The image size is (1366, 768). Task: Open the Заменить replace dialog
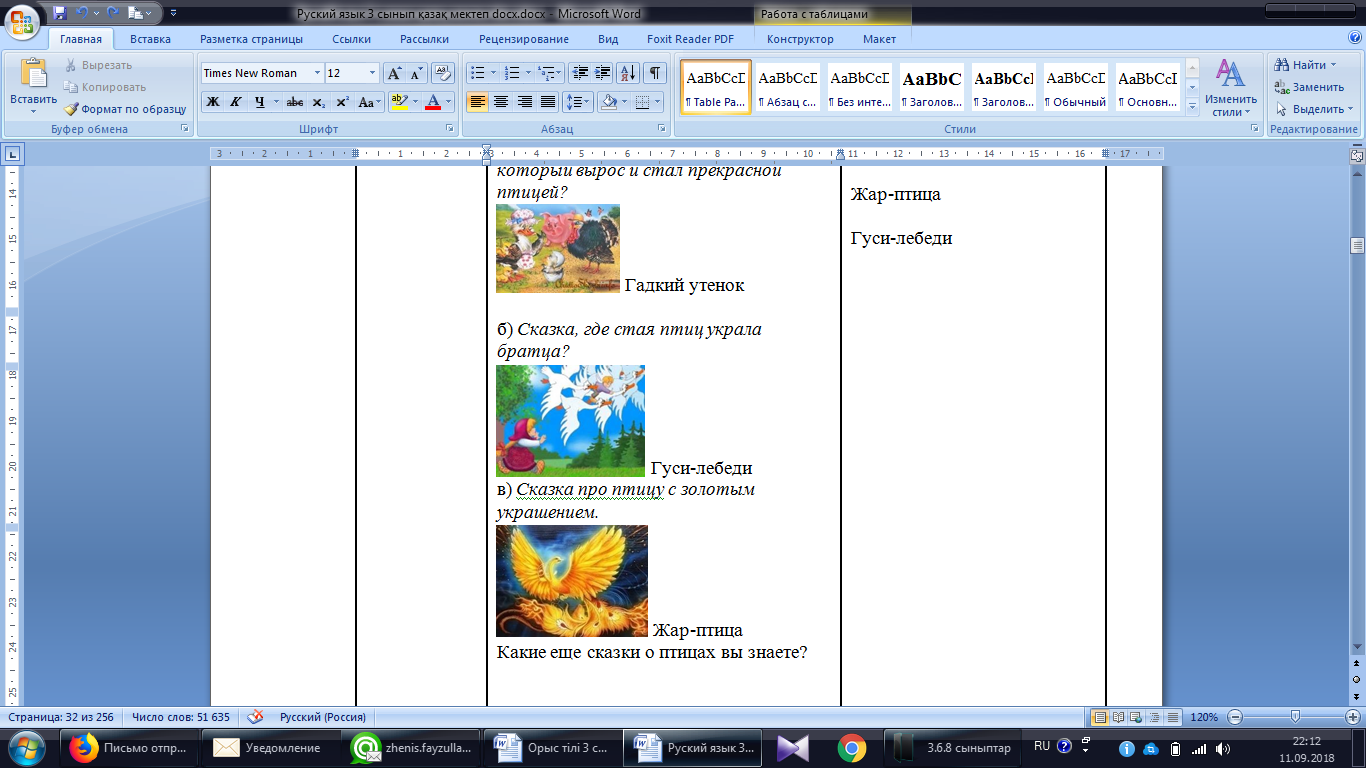1309,87
